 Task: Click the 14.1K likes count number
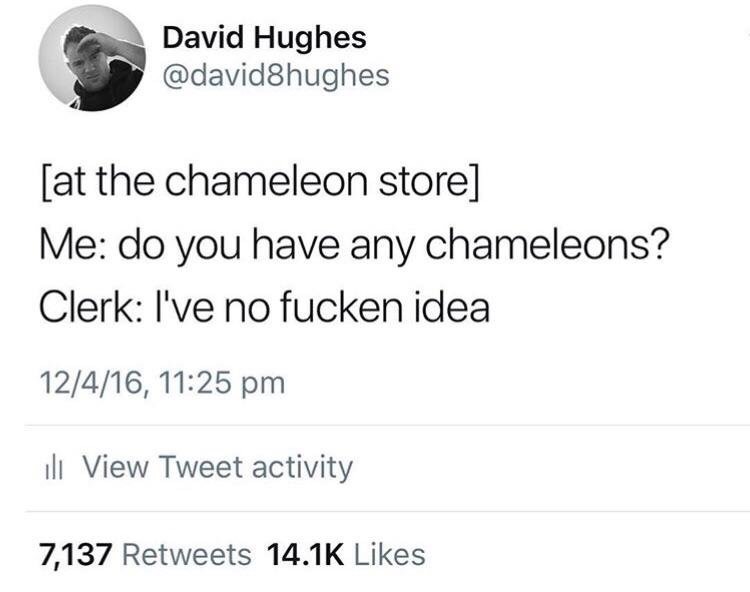(305, 555)
